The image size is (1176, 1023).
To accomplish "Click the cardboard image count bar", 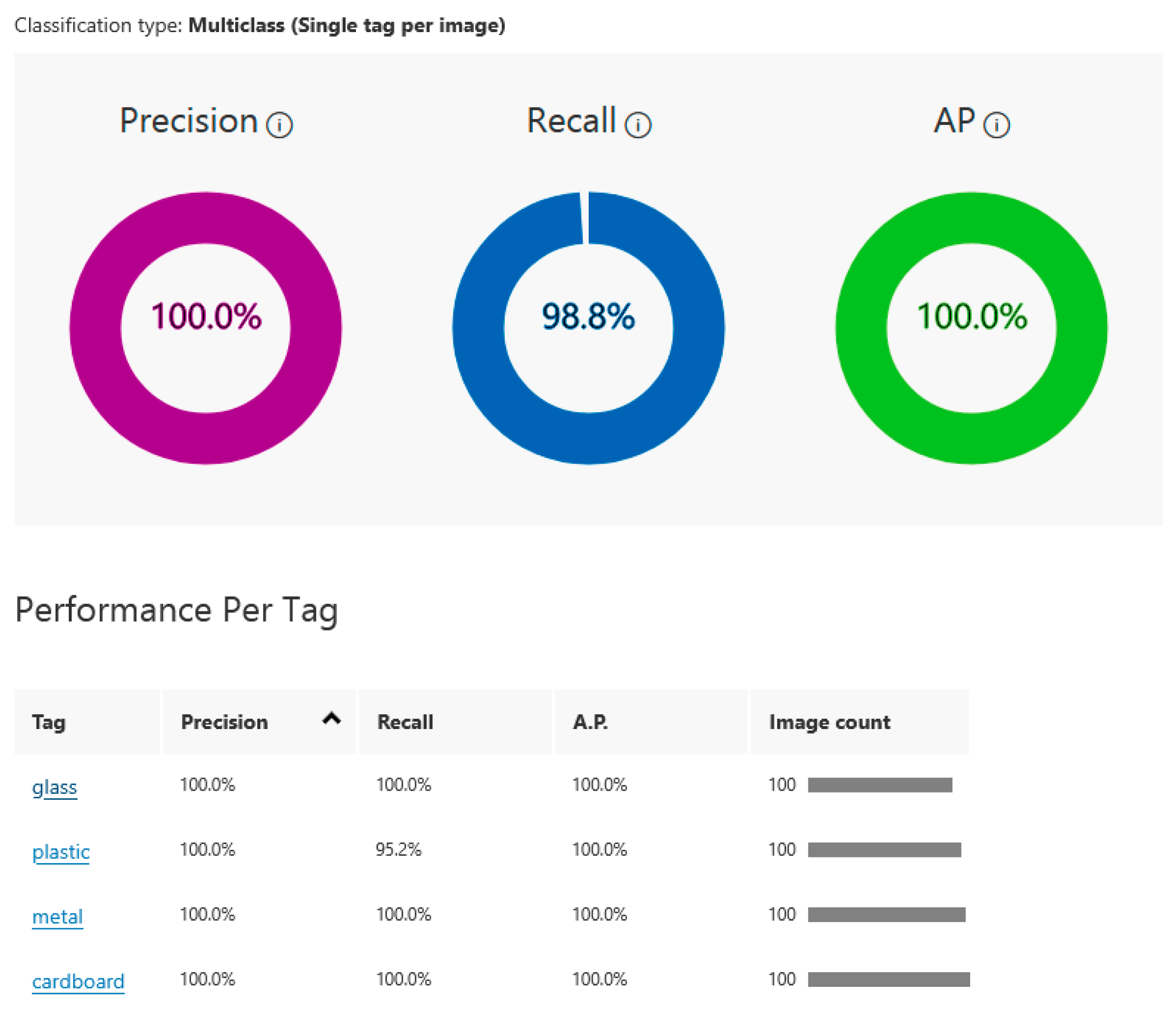I will [888, 979].
